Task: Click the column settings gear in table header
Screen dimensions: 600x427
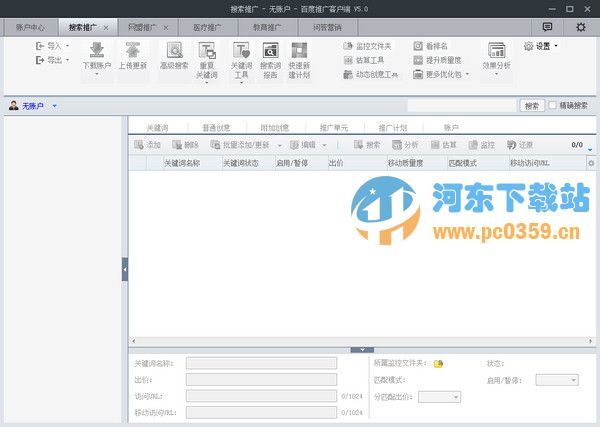Action: [x=591, y=163]
